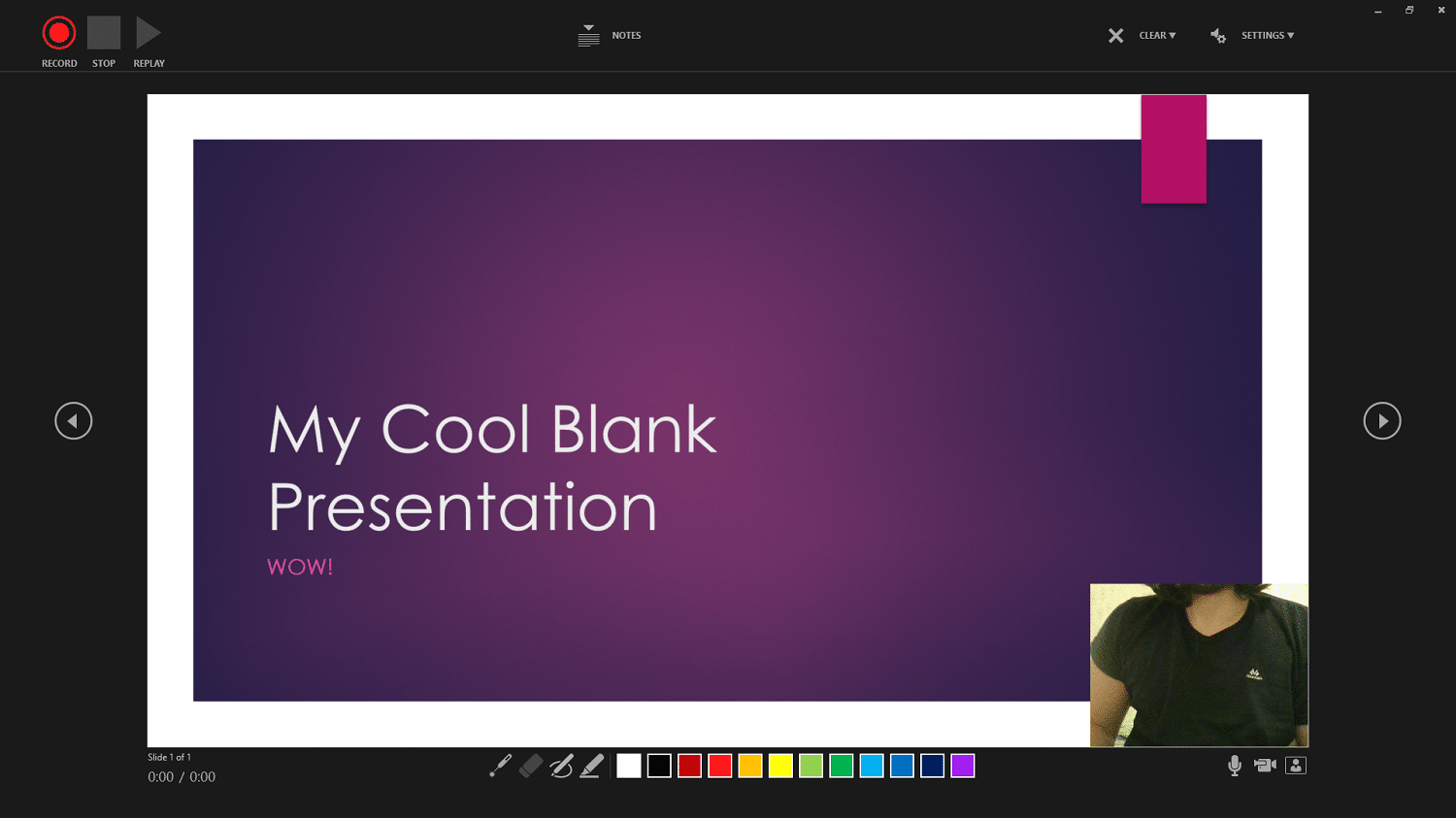Select the laser pointer tool
1456x818 pixels.
click(x=500, y=766)
